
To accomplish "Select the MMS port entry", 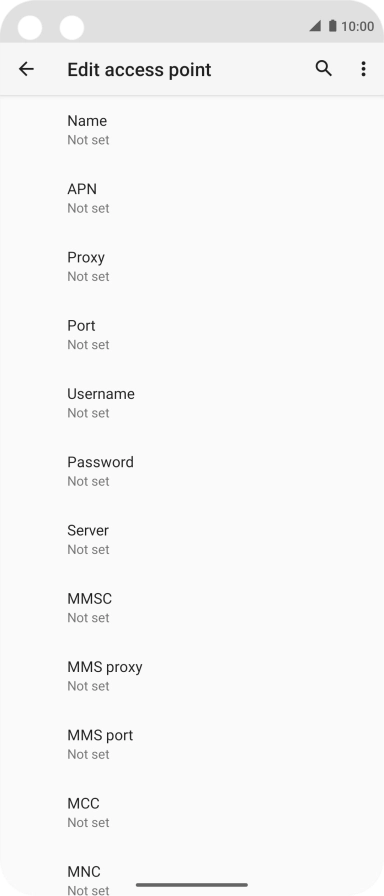I will (x=192, y=745).
